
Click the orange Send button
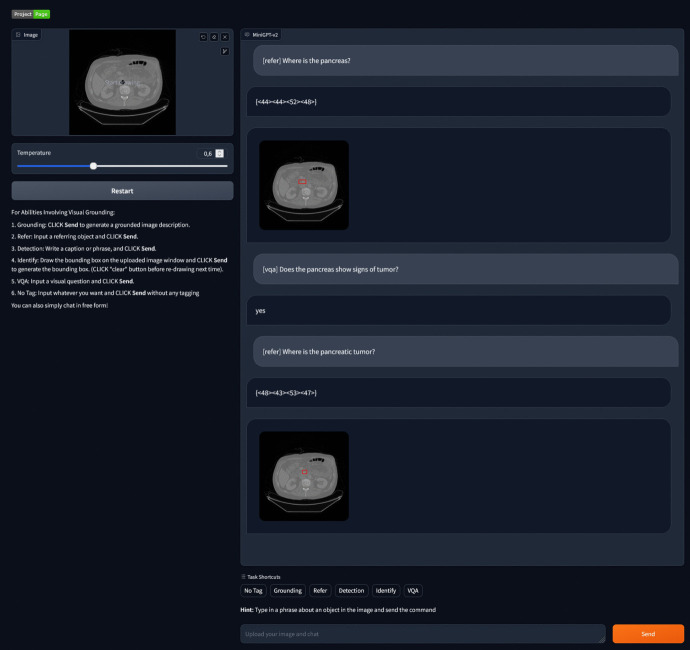coord(648,634)
